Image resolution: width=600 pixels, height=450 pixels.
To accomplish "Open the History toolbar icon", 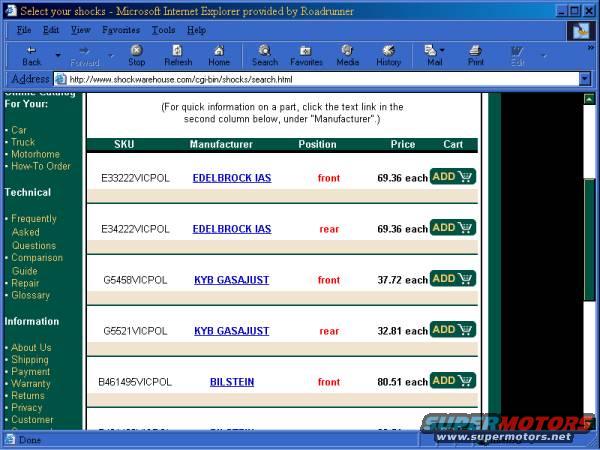I will coord(388,54).
